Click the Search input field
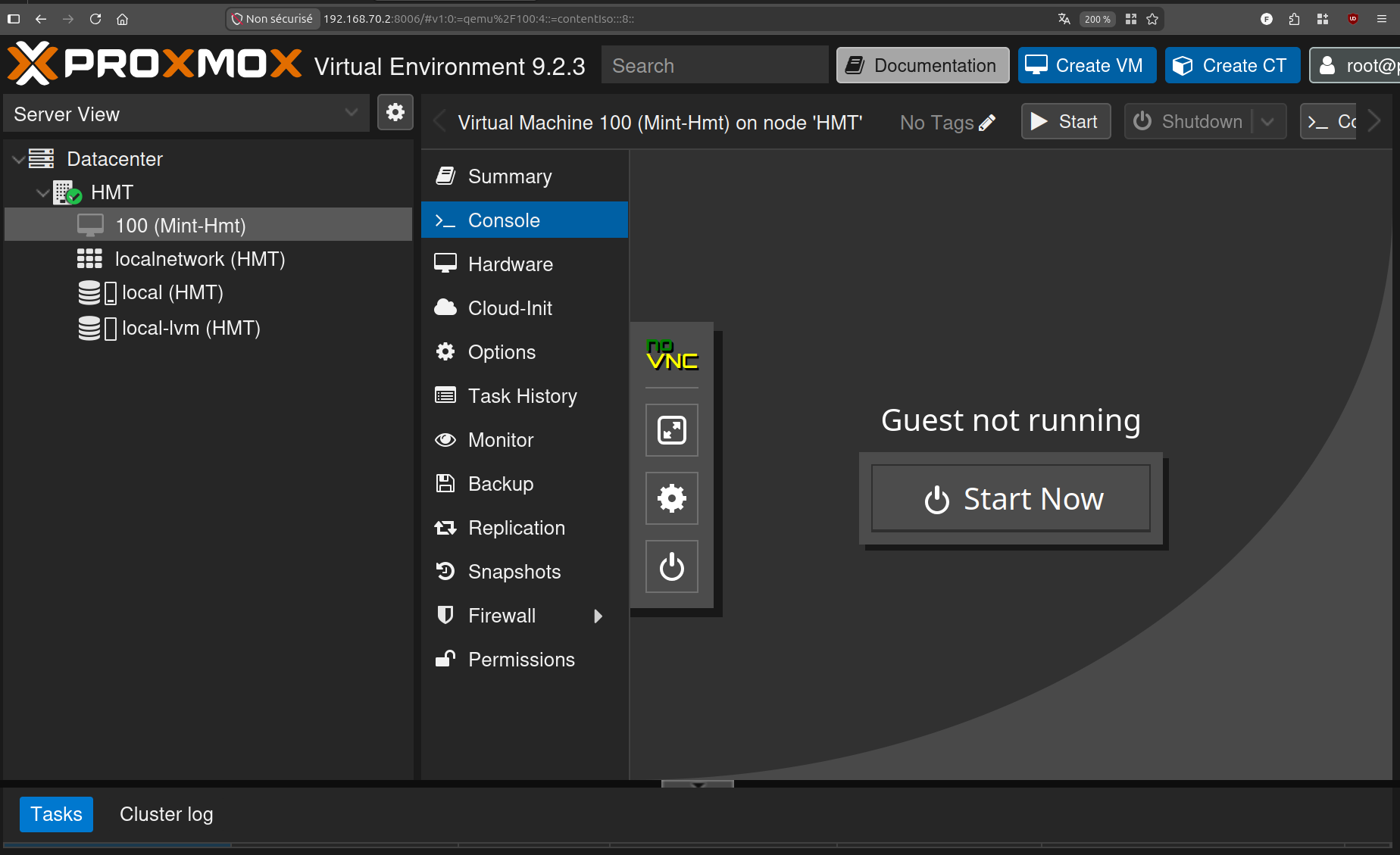The width and height of the screenshot is (1400, 855). tap(714, 65)
